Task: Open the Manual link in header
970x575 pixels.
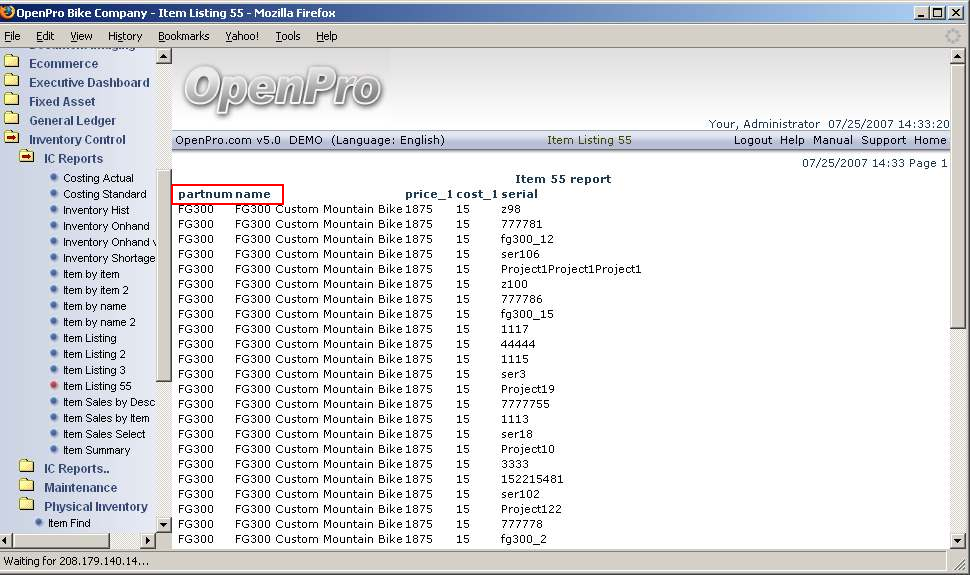Action: click(x=832, y=140)
